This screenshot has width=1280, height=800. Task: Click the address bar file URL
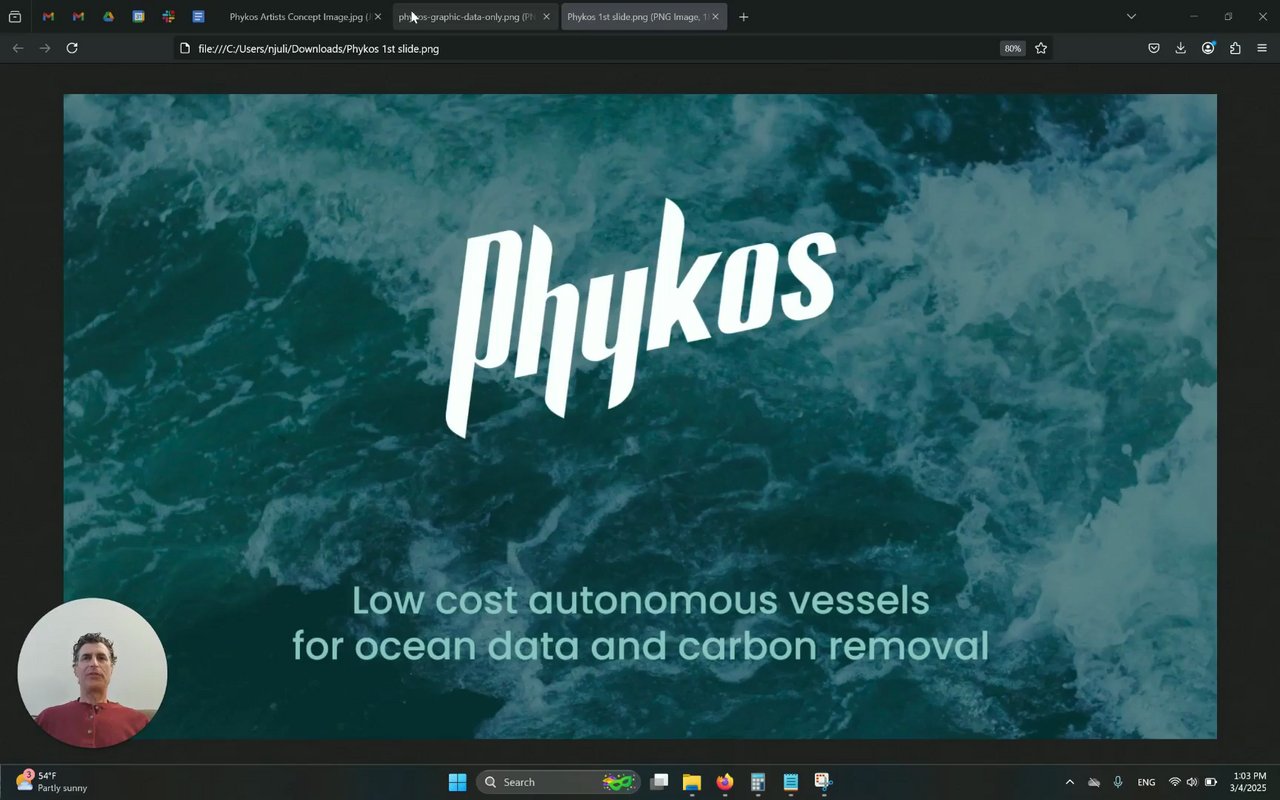pos(318,48)
